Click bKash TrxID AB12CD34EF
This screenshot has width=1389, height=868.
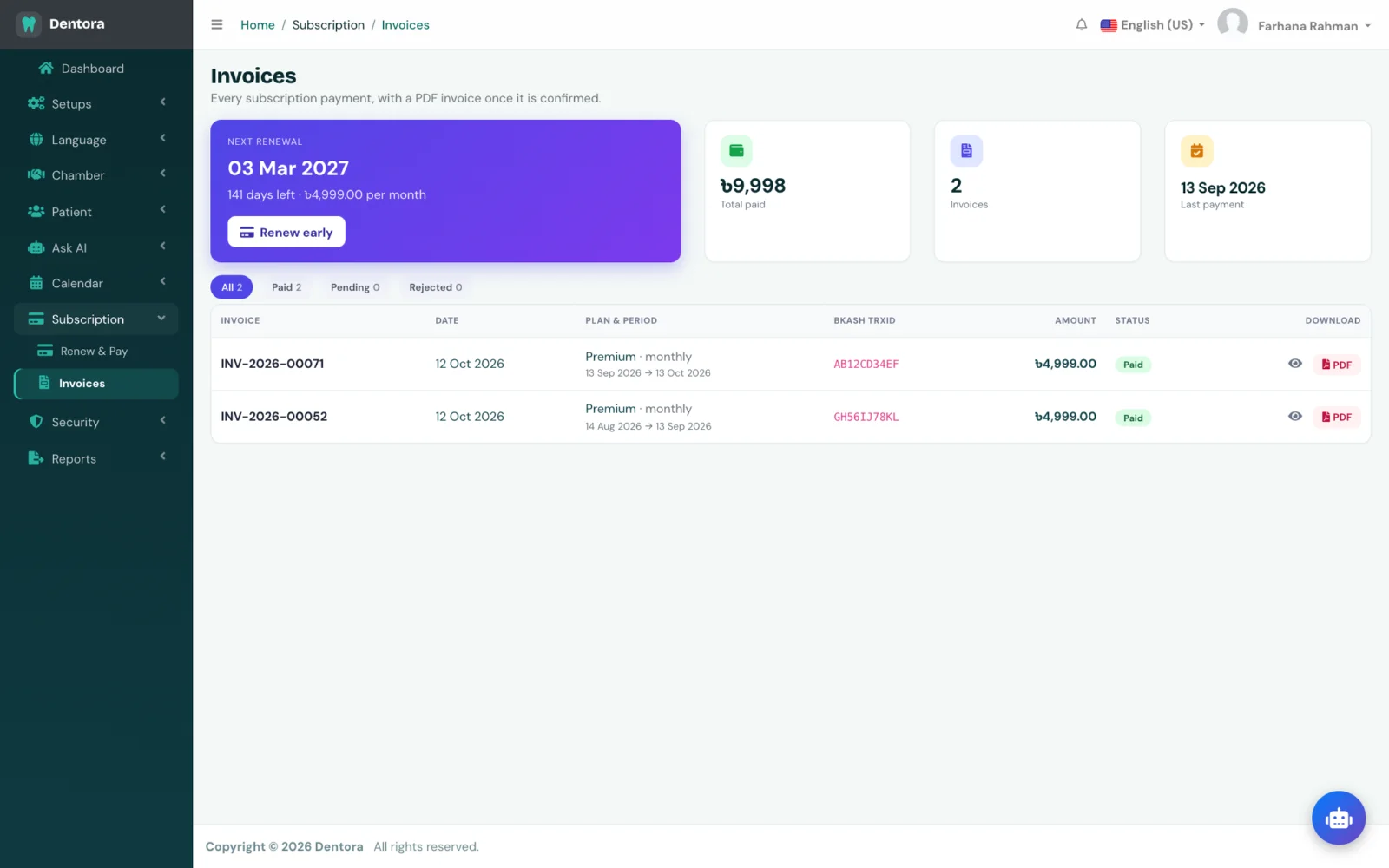(866, 364)
